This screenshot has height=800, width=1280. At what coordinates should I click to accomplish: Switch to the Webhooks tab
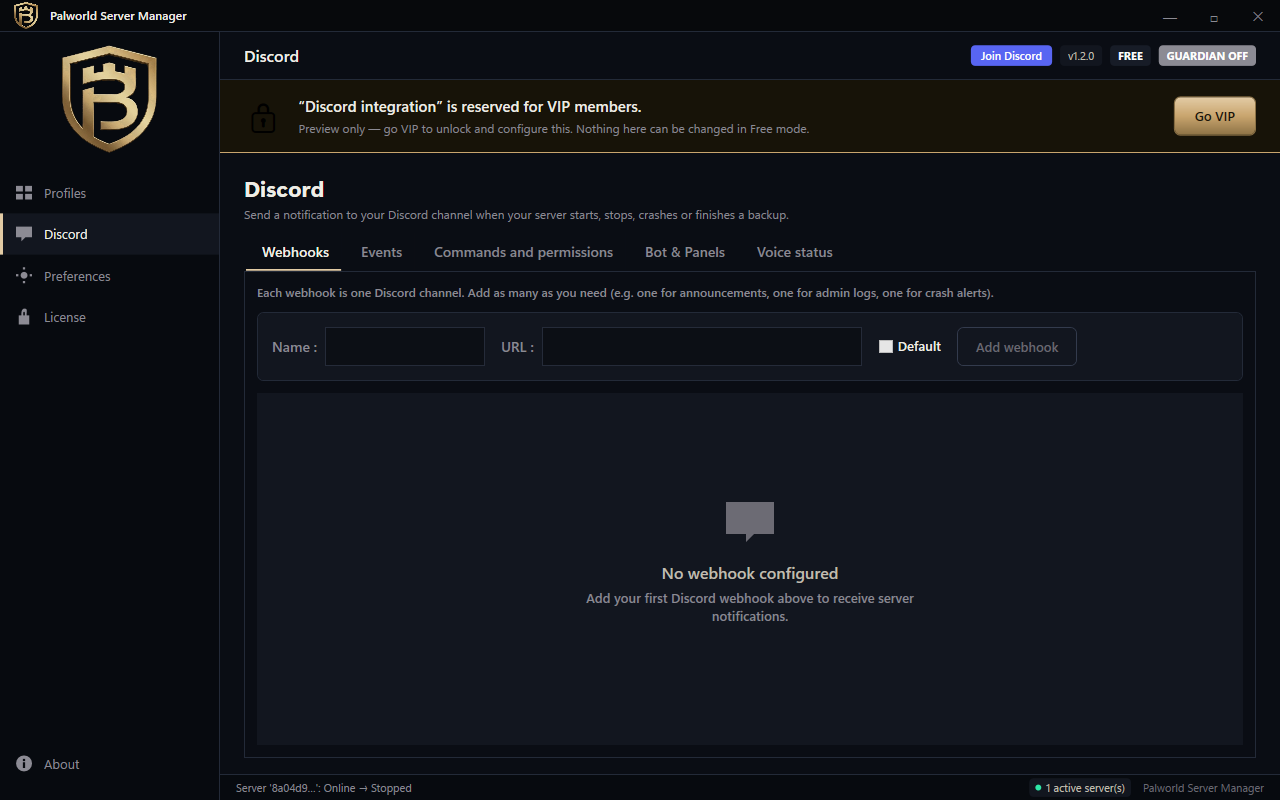(x=295, y=252)
